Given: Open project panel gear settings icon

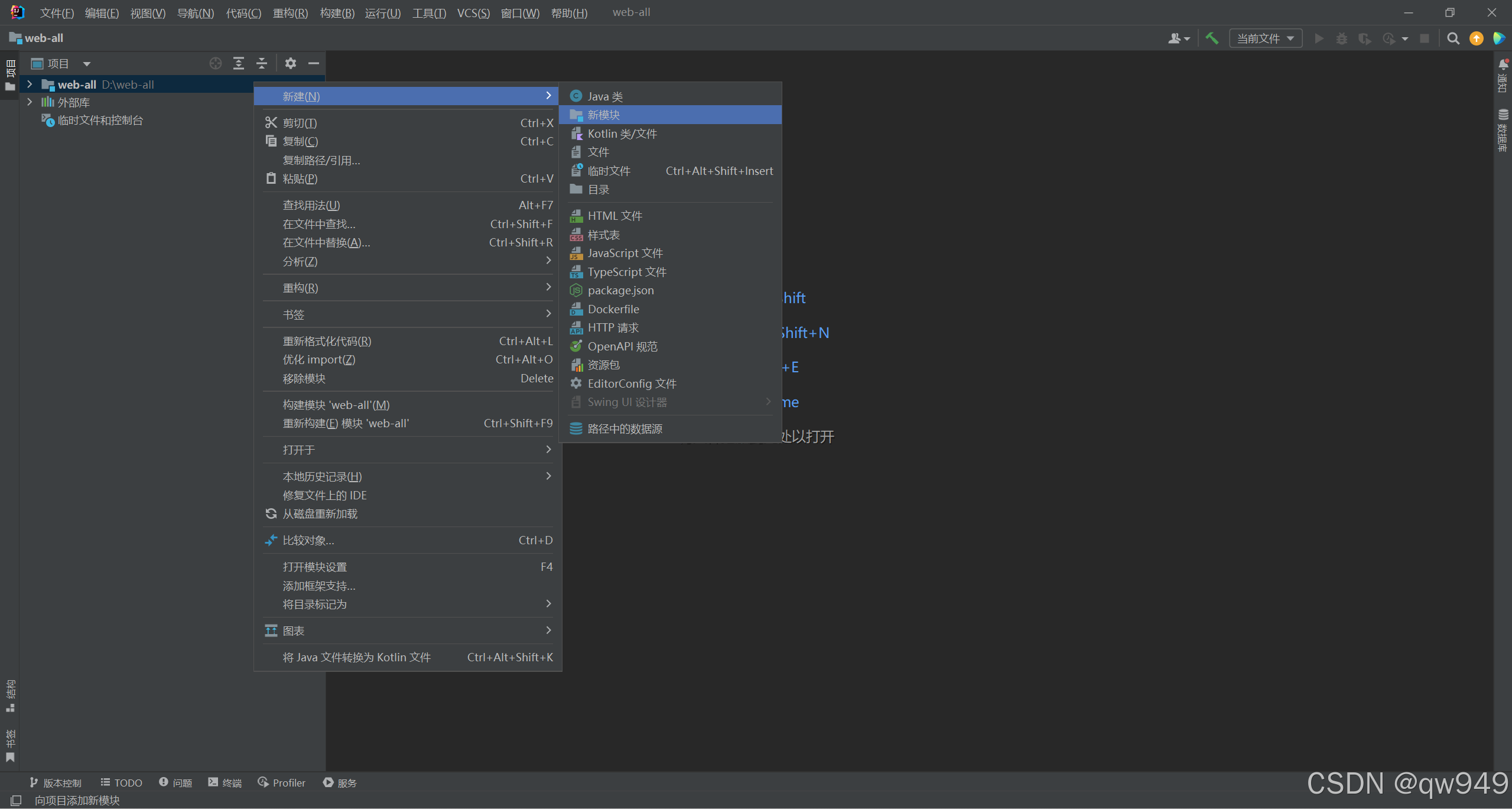Looking at the screenshot, I should pos(290,63).
